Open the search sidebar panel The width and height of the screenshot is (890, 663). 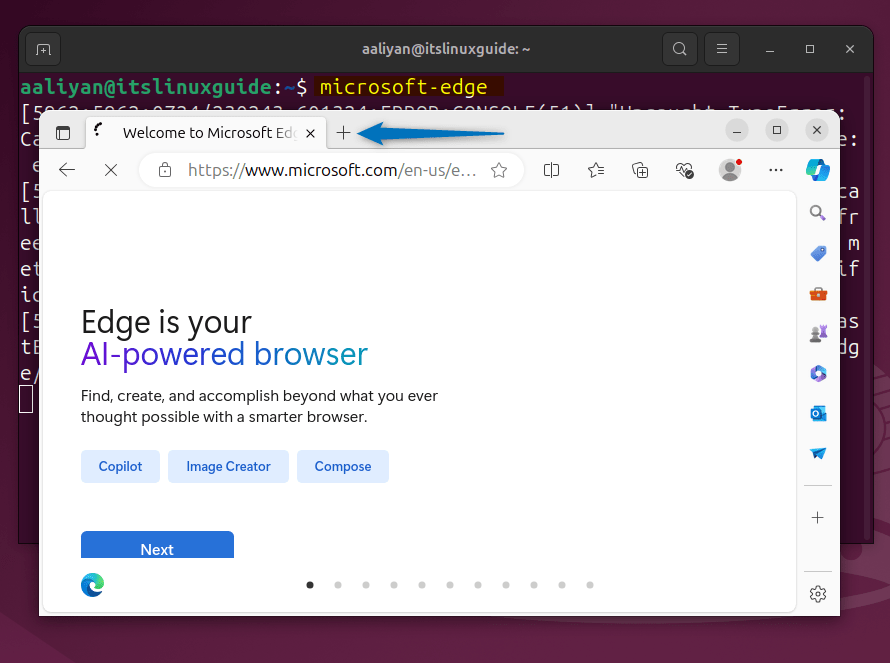818,213
